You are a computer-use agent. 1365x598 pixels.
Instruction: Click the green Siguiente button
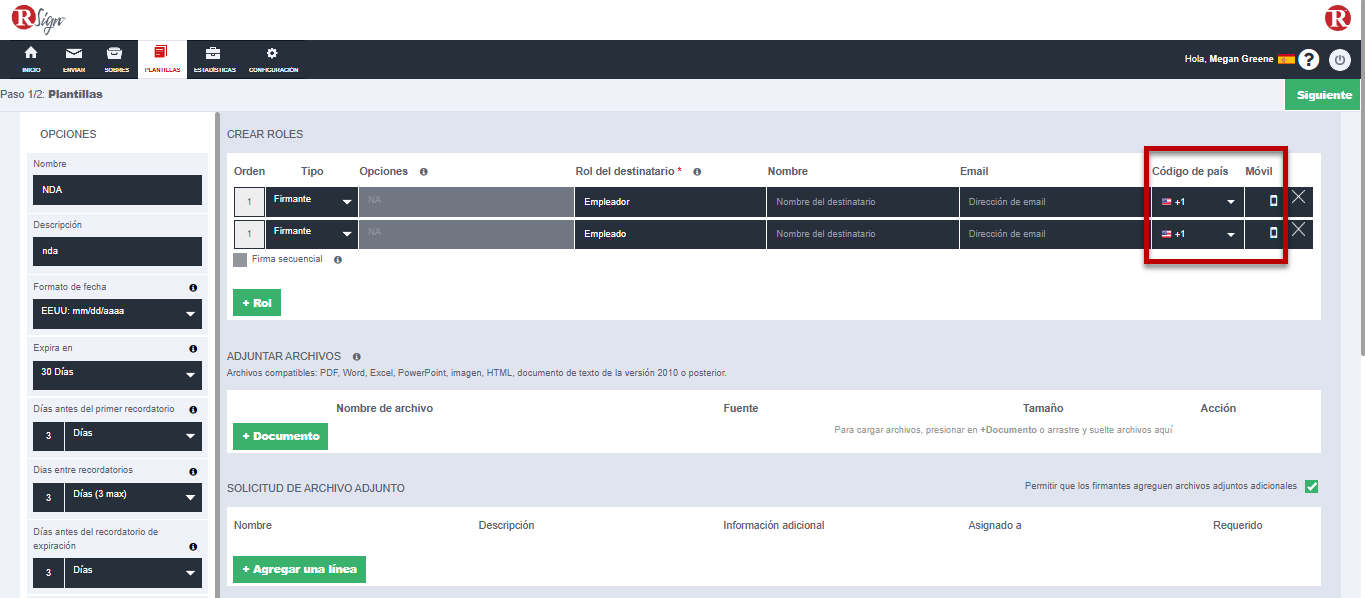pos(1323,95)
